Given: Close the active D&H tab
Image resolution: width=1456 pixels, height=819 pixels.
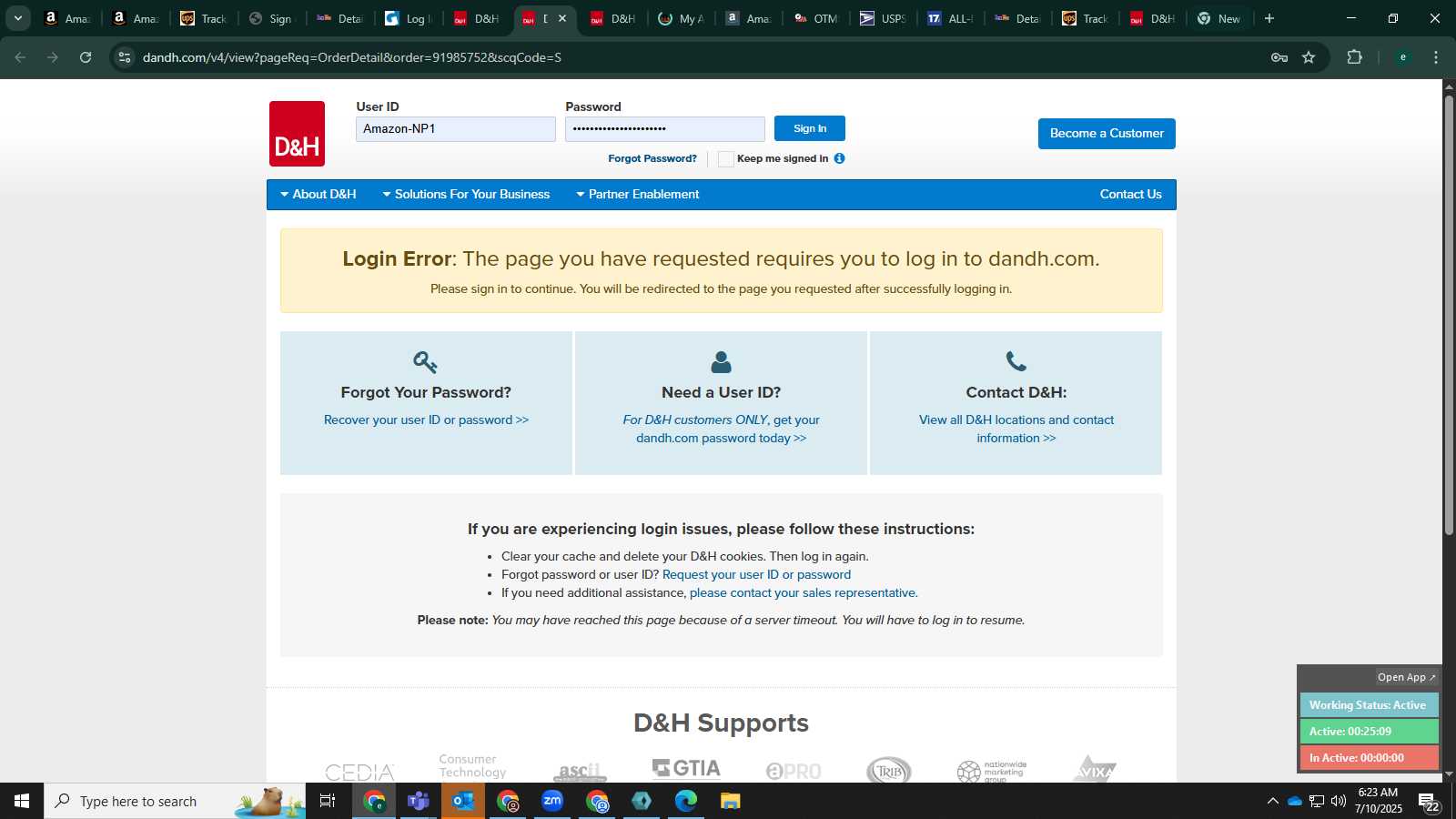Looking at the screenshot, I should pos(562,18).
